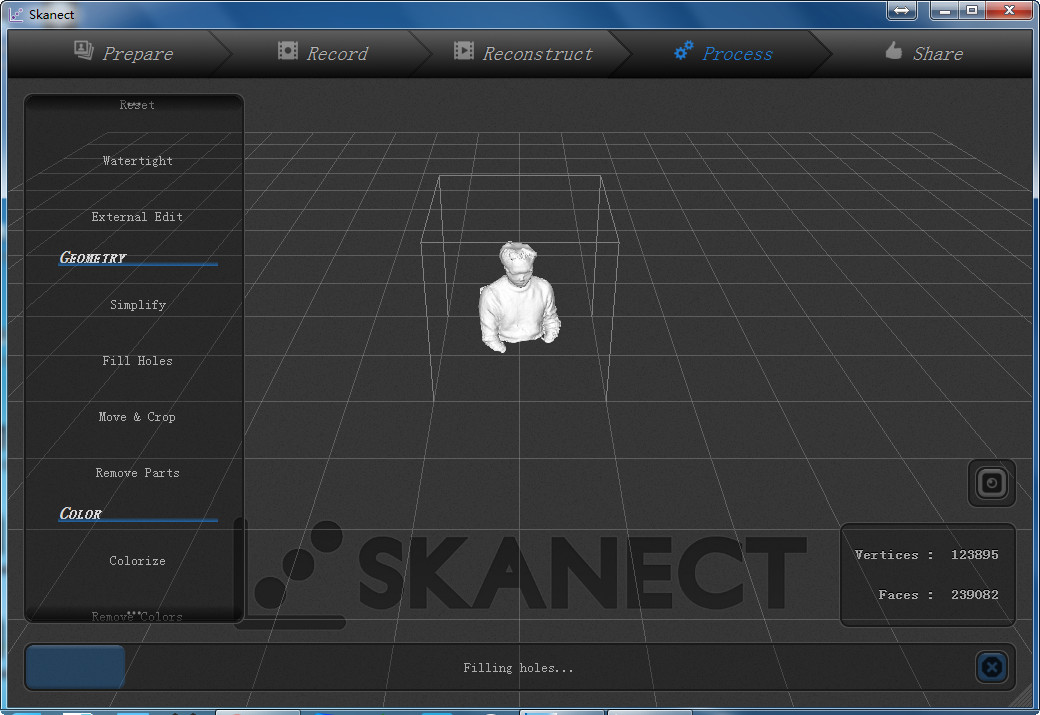Click the Color section header

[x=80, y=513]
